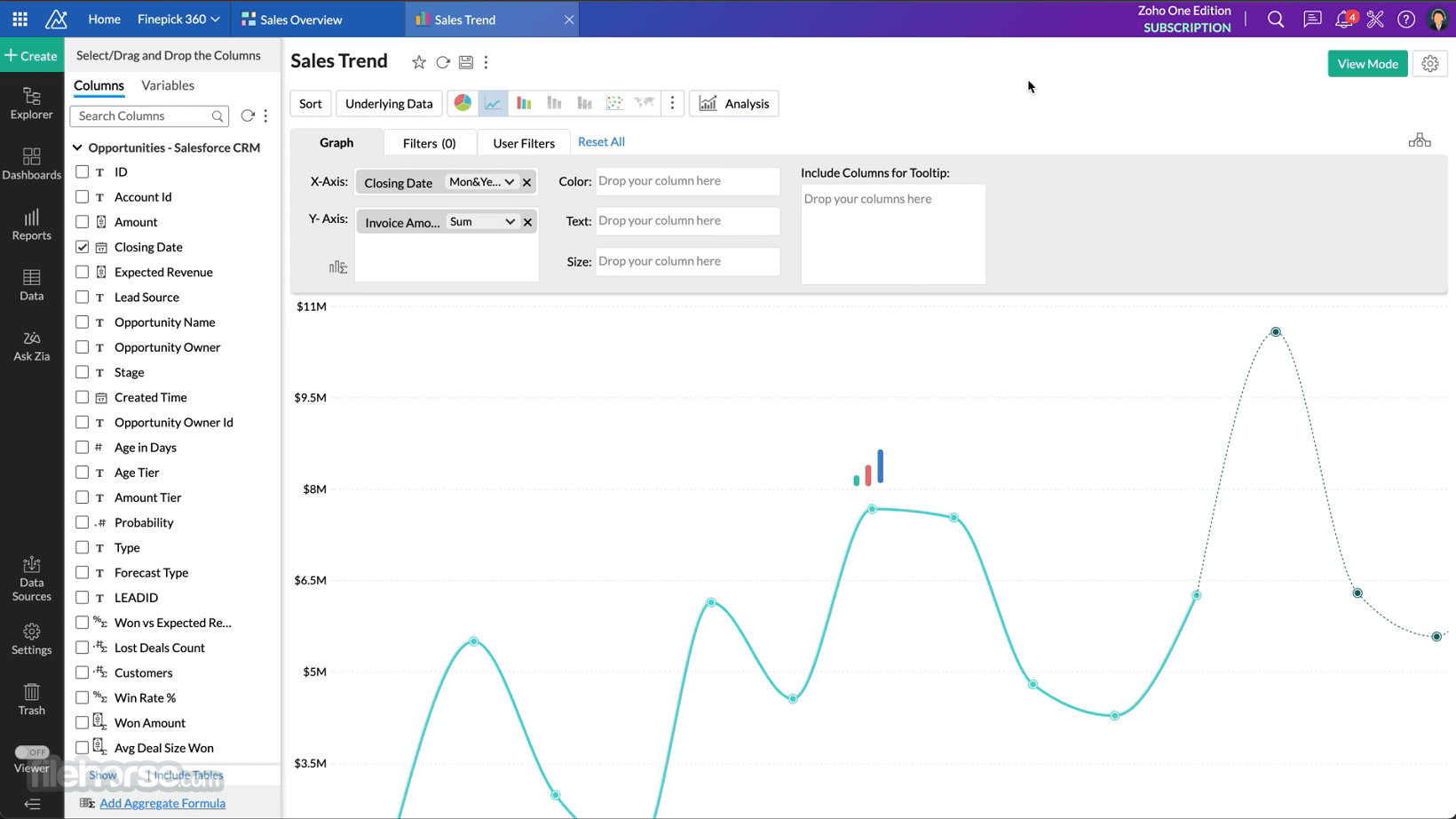Uncheck the Closing Date column
Image resolution: width=1456 pixels, height=819 pixels.
(x=83, y=247)
